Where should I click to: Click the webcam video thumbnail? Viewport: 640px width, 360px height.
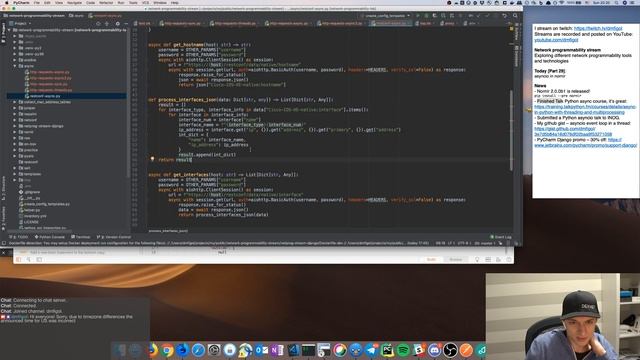563,316
